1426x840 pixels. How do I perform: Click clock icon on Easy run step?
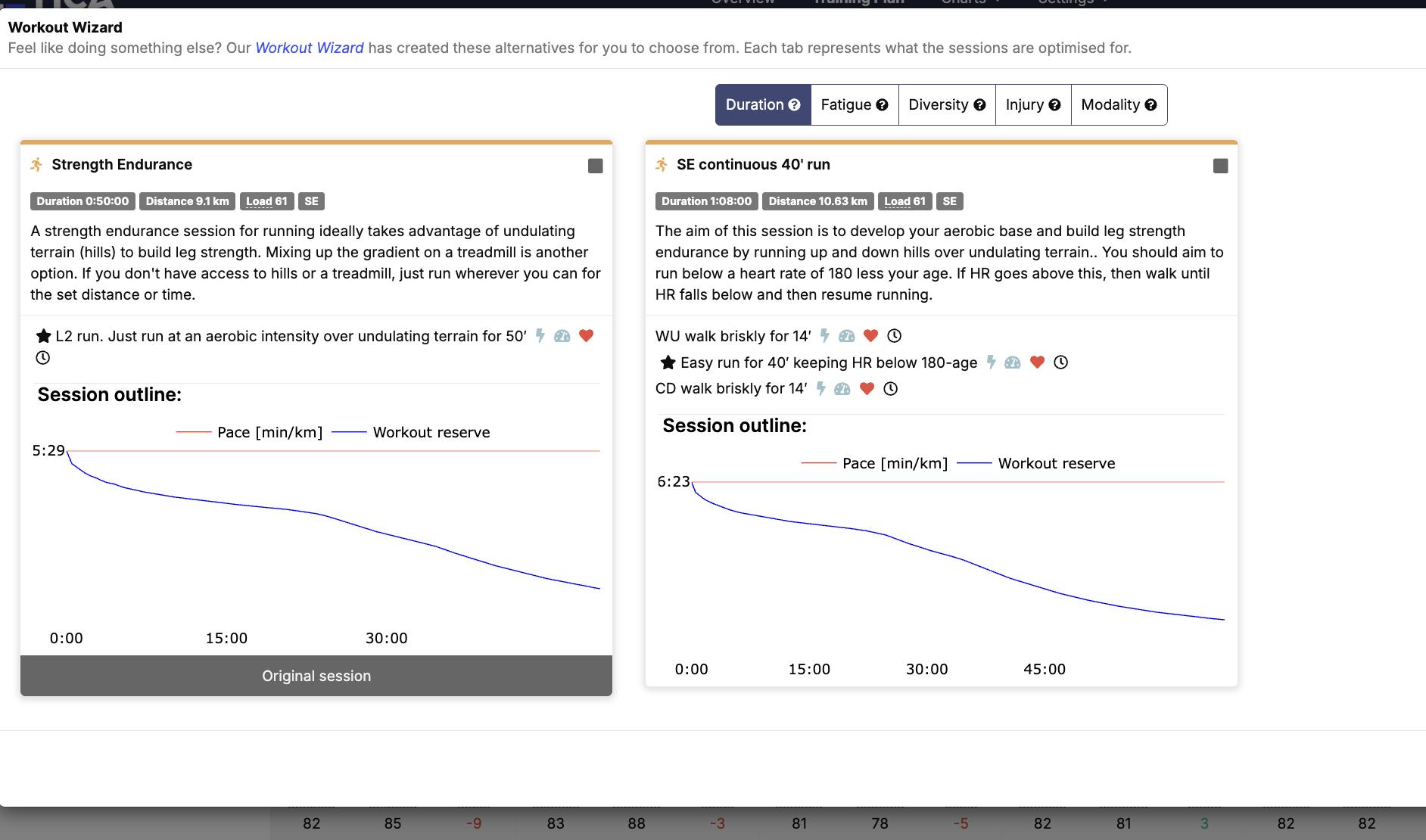(x=1060, y=362)
